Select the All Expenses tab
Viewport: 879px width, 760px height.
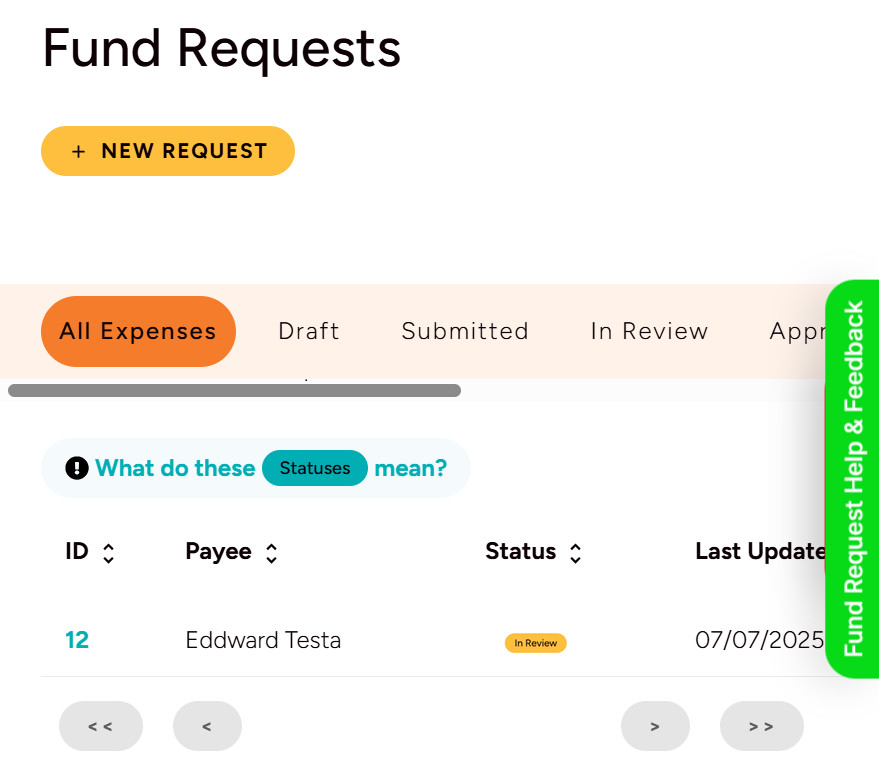(x=138, y=331)
